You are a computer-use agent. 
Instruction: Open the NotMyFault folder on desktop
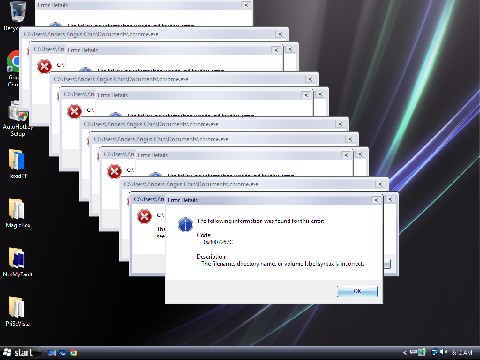pyautogui.click(x=17, y=262)
